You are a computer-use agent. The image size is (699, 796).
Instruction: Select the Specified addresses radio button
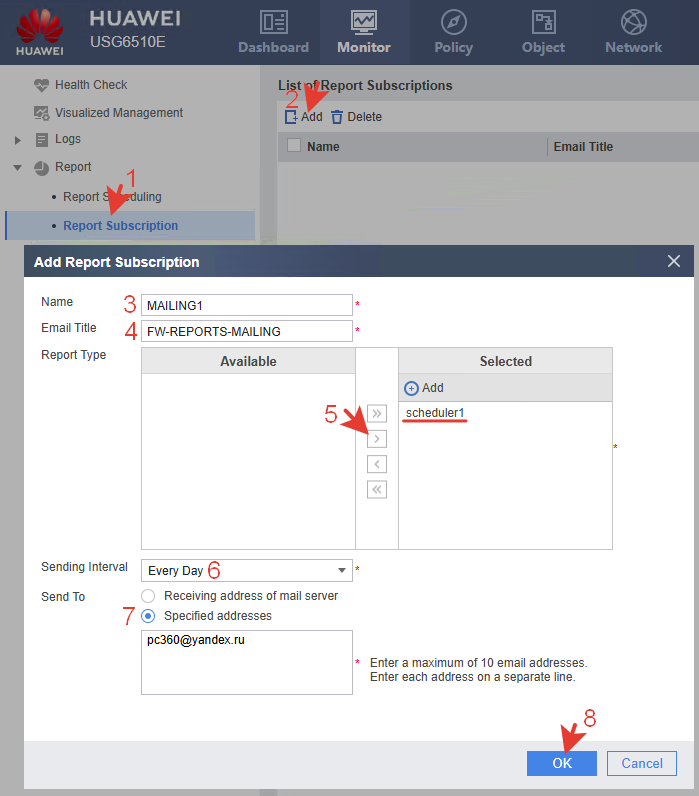(148, 616)
